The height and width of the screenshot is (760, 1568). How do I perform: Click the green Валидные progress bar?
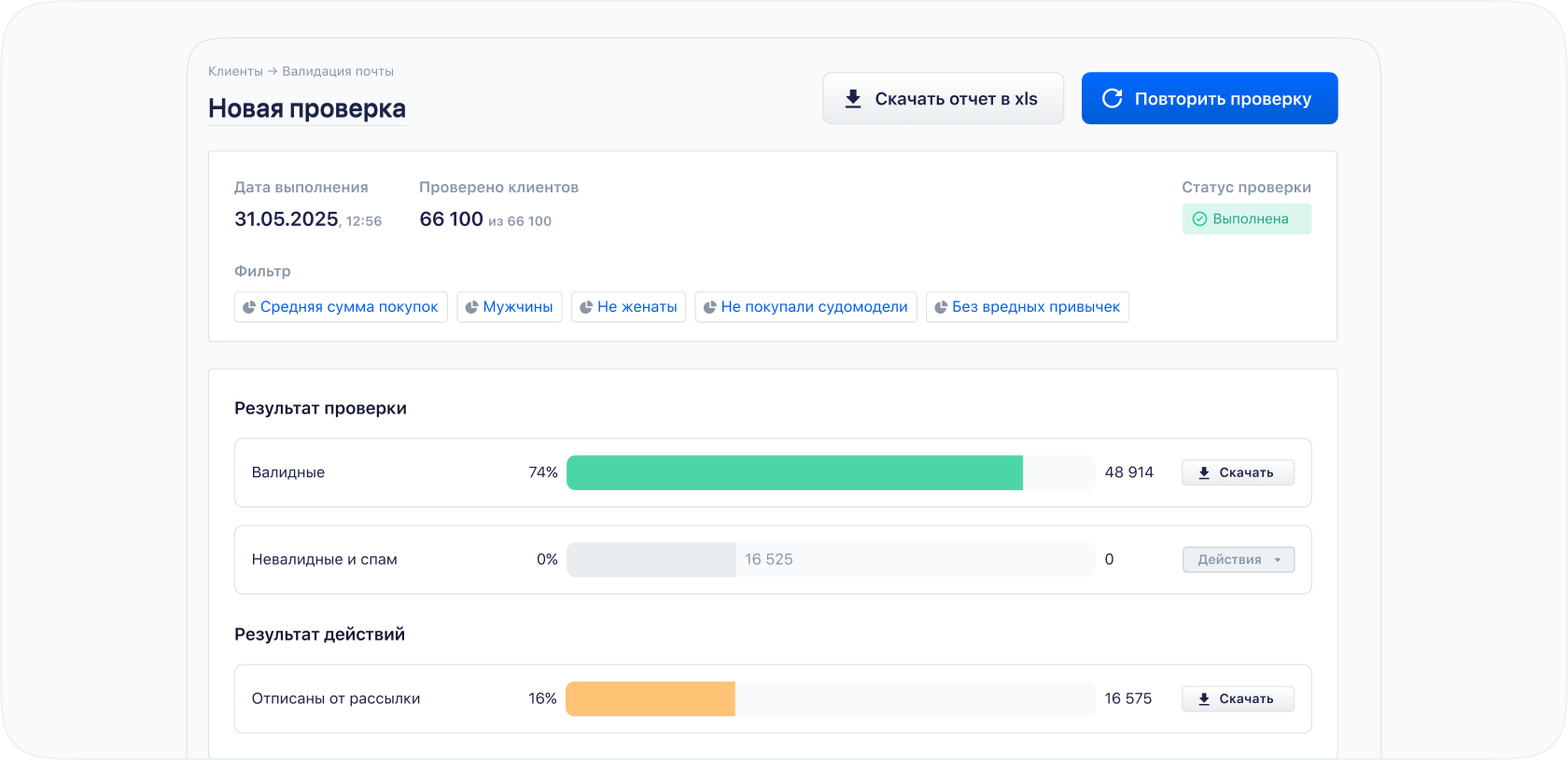click(794, 472)
